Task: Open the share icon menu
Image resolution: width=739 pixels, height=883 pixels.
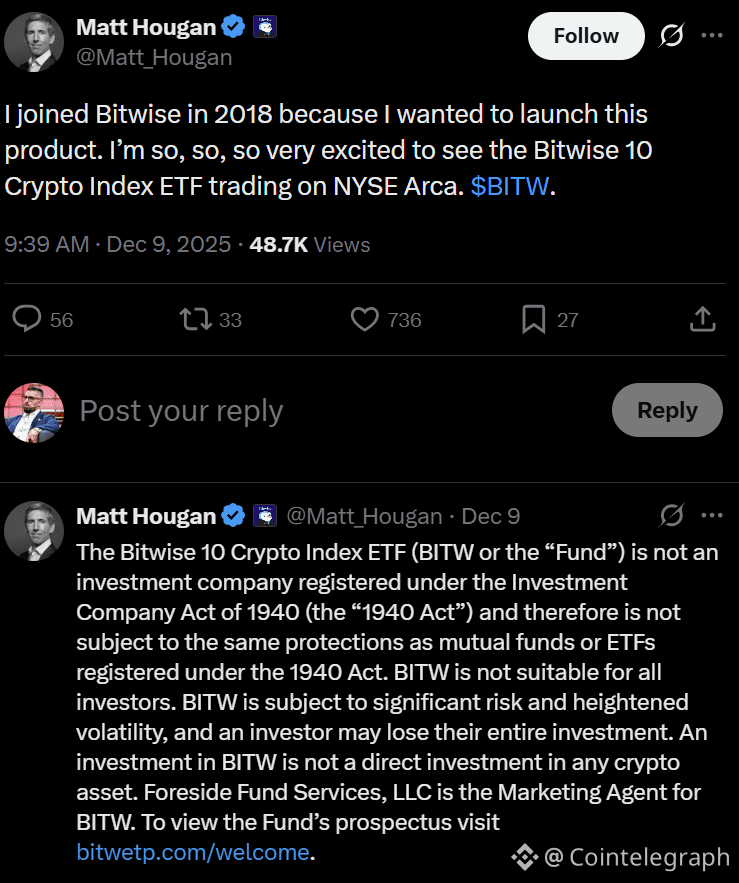Action: coord(702,320)
